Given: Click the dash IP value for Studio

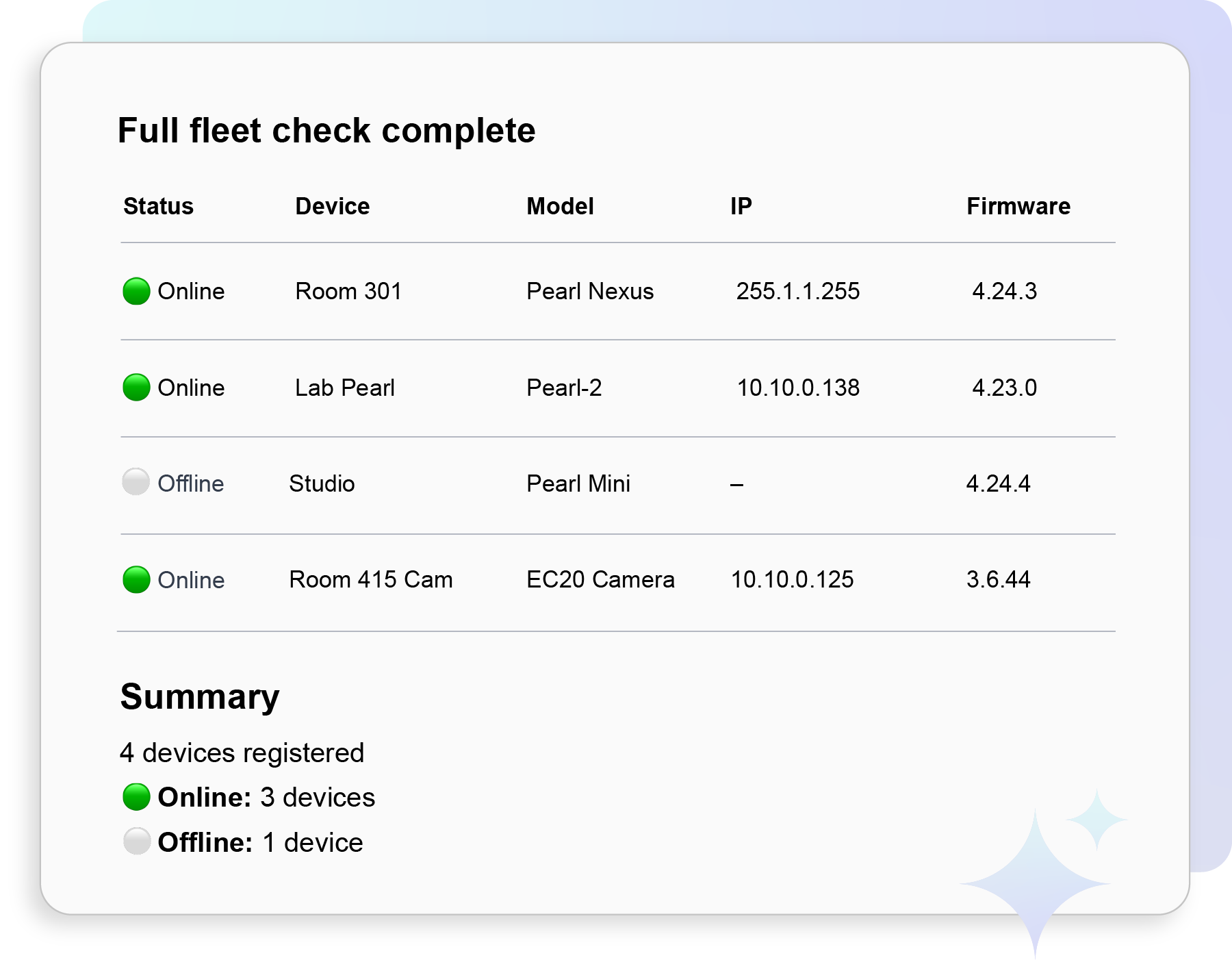Looking at the screenshot, I should click(736, 485).
